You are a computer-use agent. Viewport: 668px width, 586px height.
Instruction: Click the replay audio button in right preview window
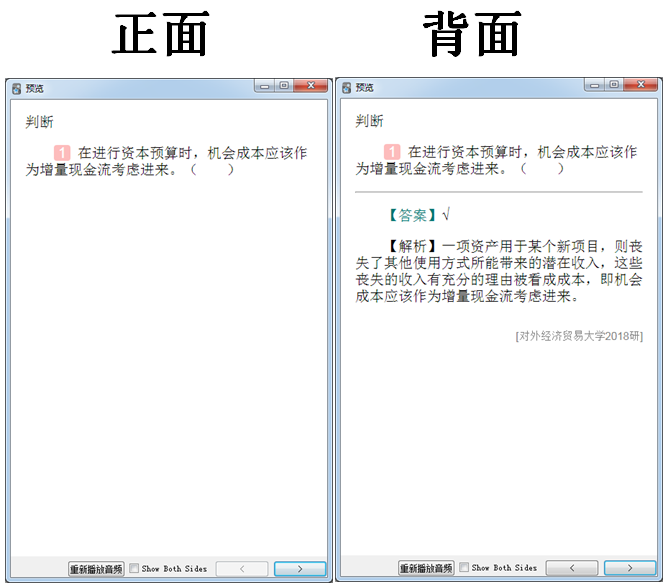426,568
